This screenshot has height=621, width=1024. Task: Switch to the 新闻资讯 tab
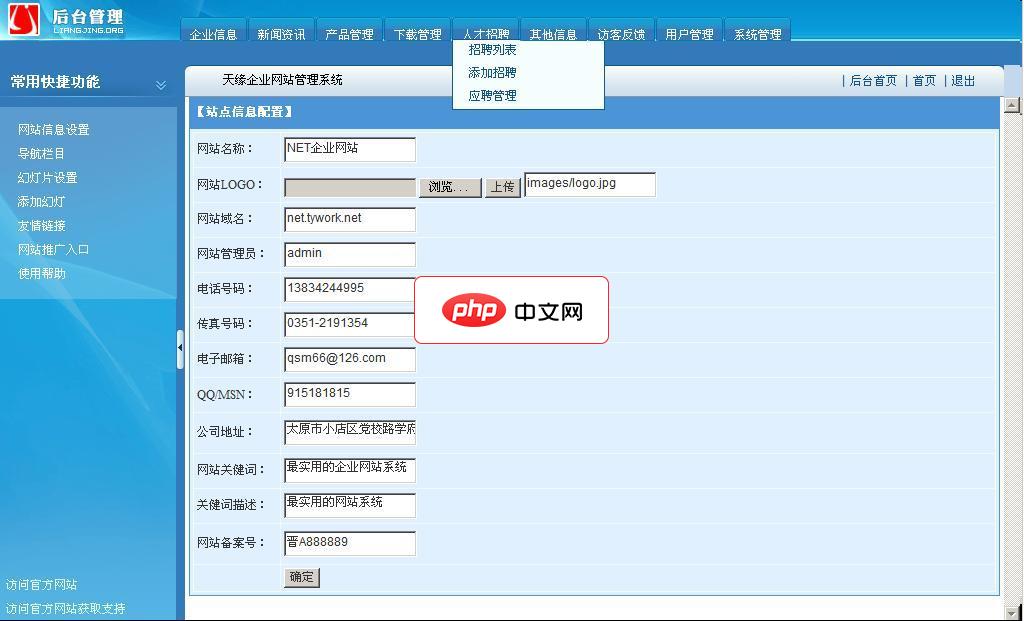pyautogui.click(x=281, y=31)
